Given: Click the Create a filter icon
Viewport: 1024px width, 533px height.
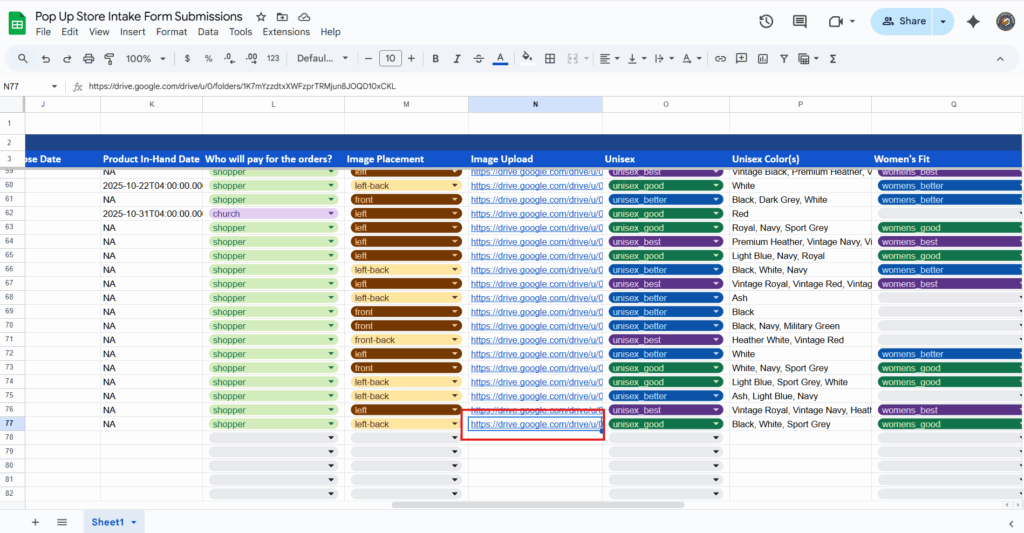Looking at the screenshot, I should (x=783, y=59).
